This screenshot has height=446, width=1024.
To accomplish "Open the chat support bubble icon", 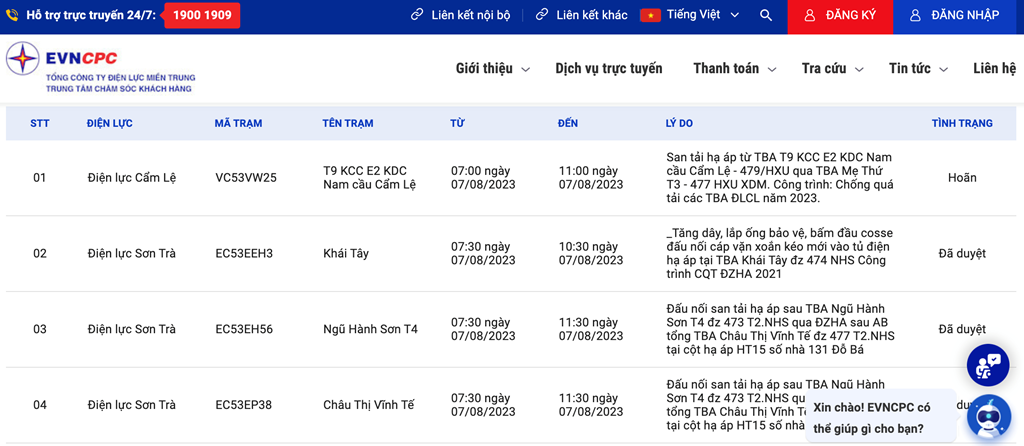I will [x=987, y=365].
